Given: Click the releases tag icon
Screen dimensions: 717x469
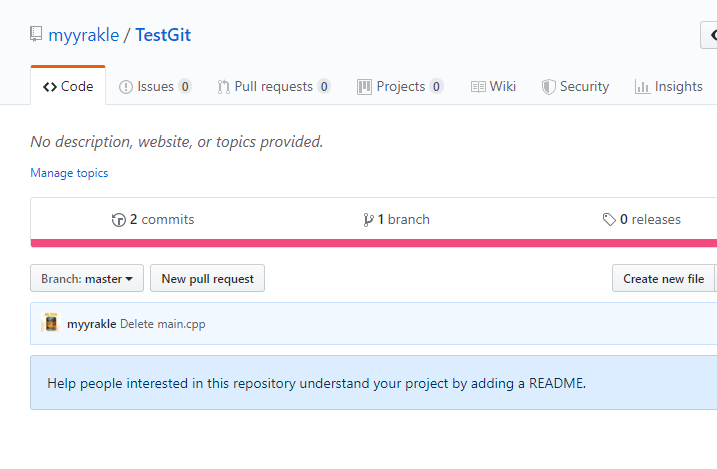Looking at the screenshot, I should coord(609,220).
